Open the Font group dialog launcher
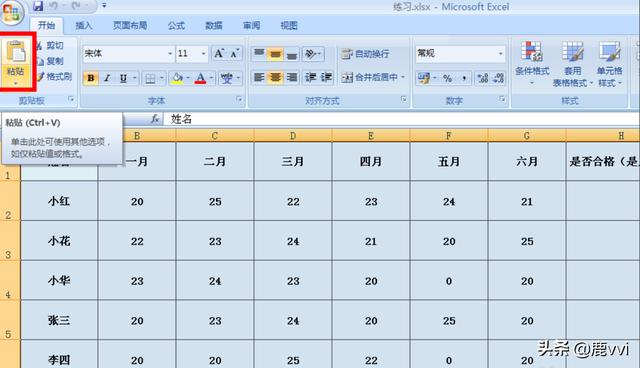Screen dimensions: 640x368 239,99
